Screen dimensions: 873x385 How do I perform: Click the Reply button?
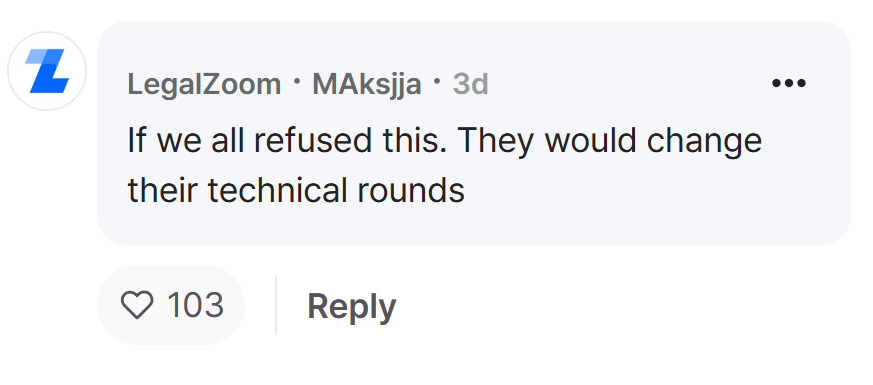click(351, 306)
